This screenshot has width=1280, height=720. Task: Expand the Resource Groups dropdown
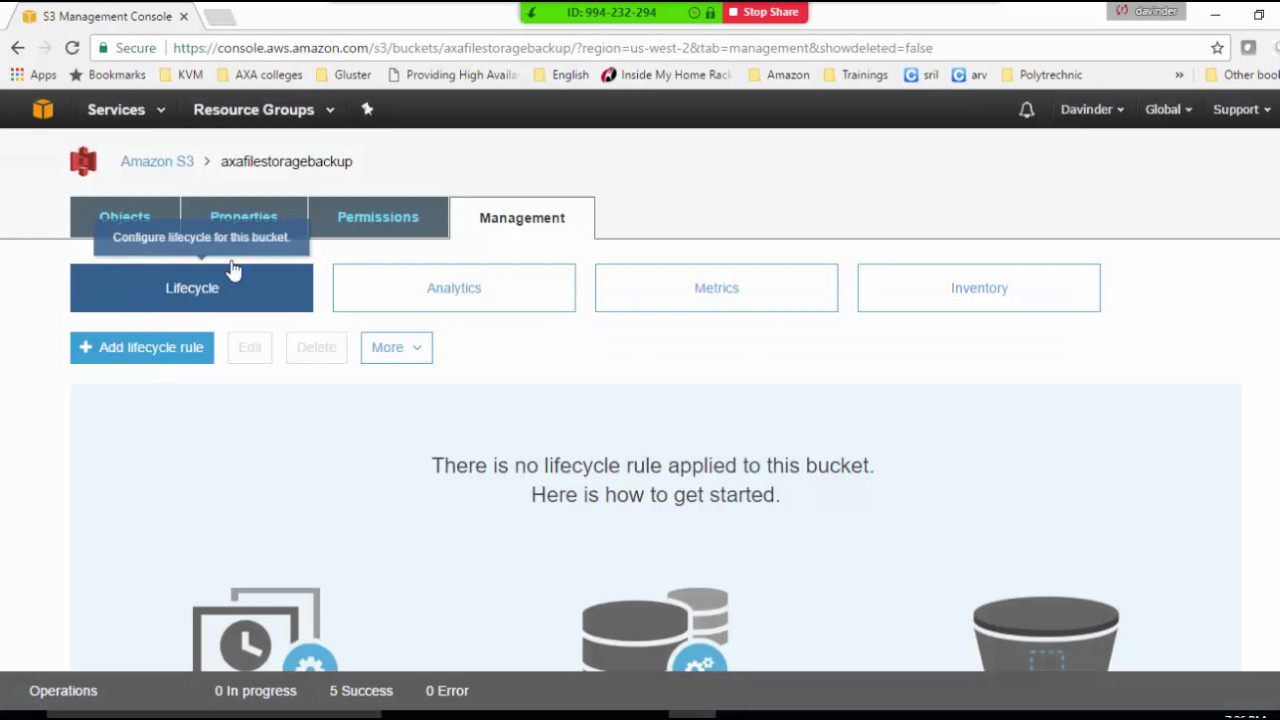point(264,110)
